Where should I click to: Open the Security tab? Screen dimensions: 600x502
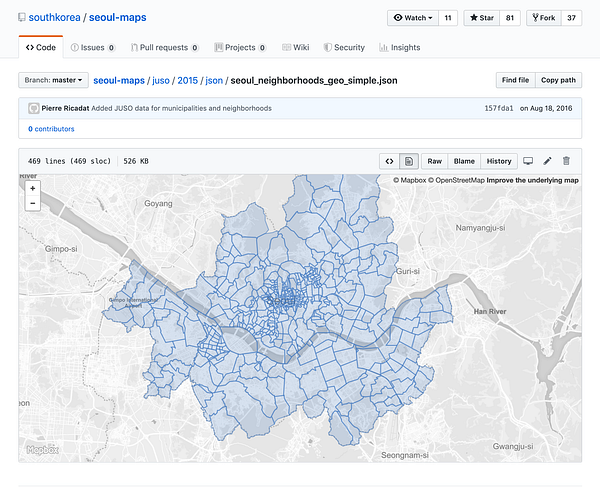(344, 47)
